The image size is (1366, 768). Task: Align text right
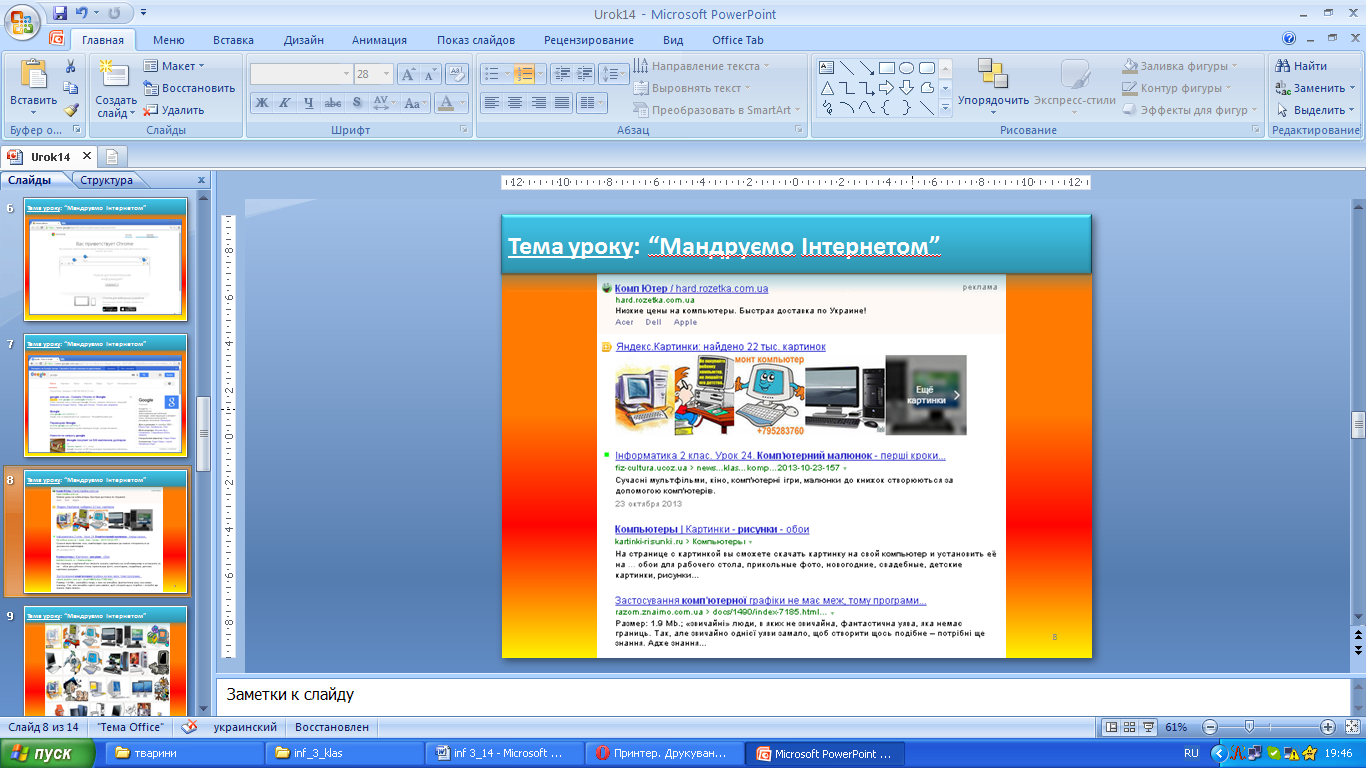pyautogui.click(x=539, y=102)
